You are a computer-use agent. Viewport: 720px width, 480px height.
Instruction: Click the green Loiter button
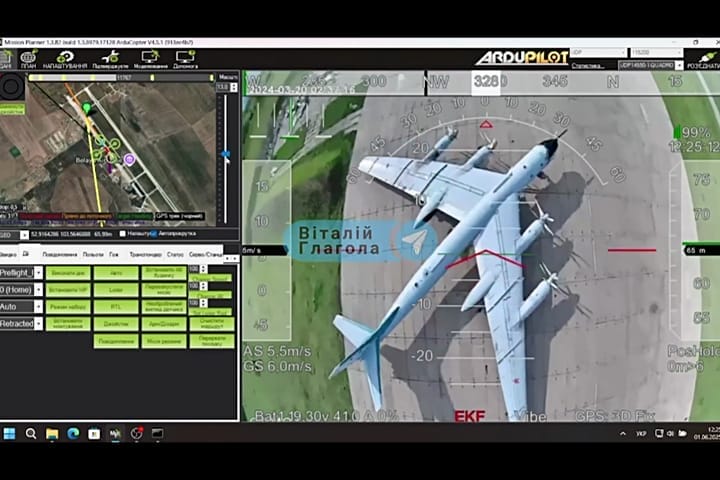coord(116,290)
